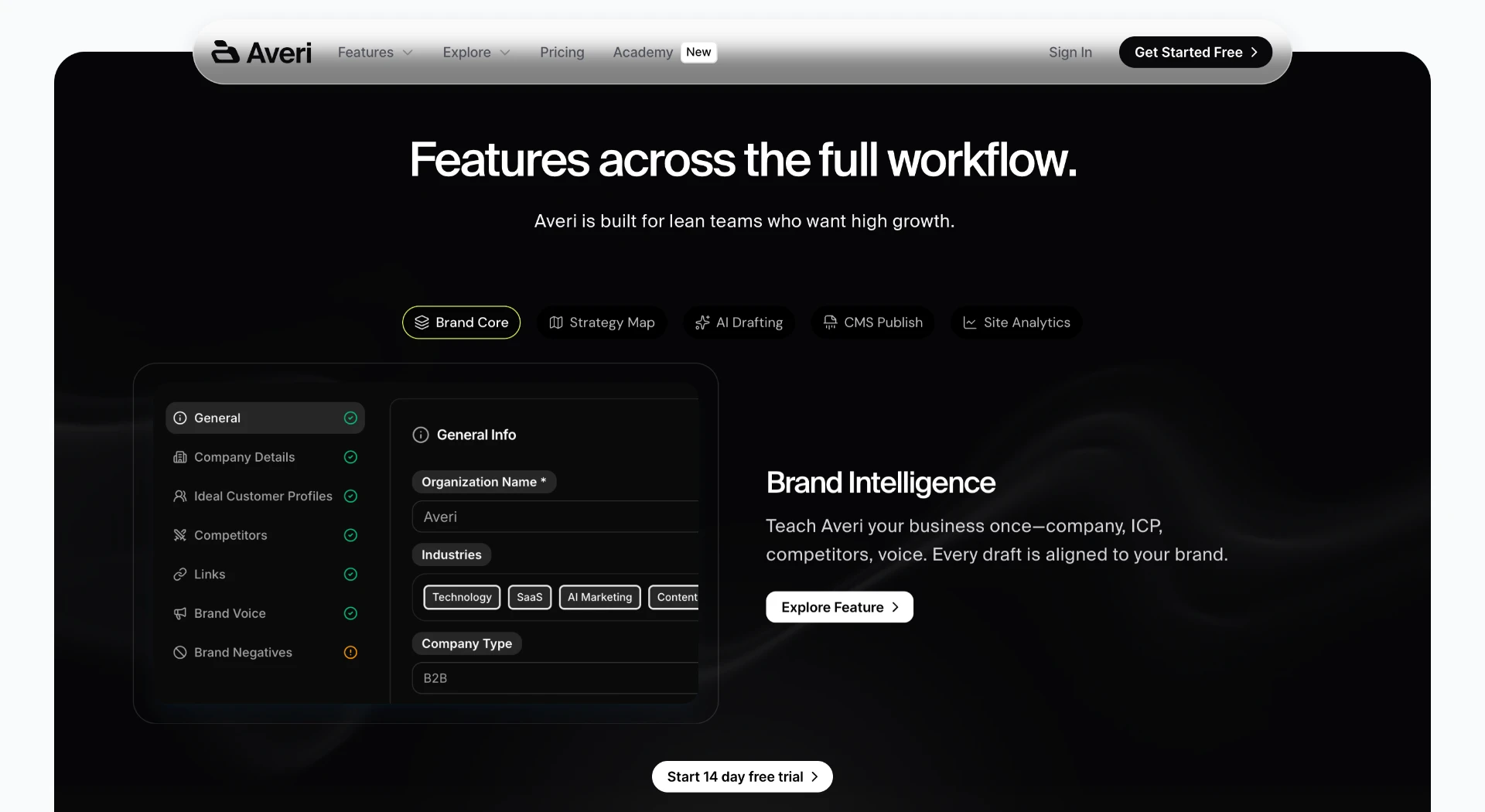The image size is (1485, 812).
Task: Click the SaaS industry tag
Action: pyautogui.click(x=530, y=597)
